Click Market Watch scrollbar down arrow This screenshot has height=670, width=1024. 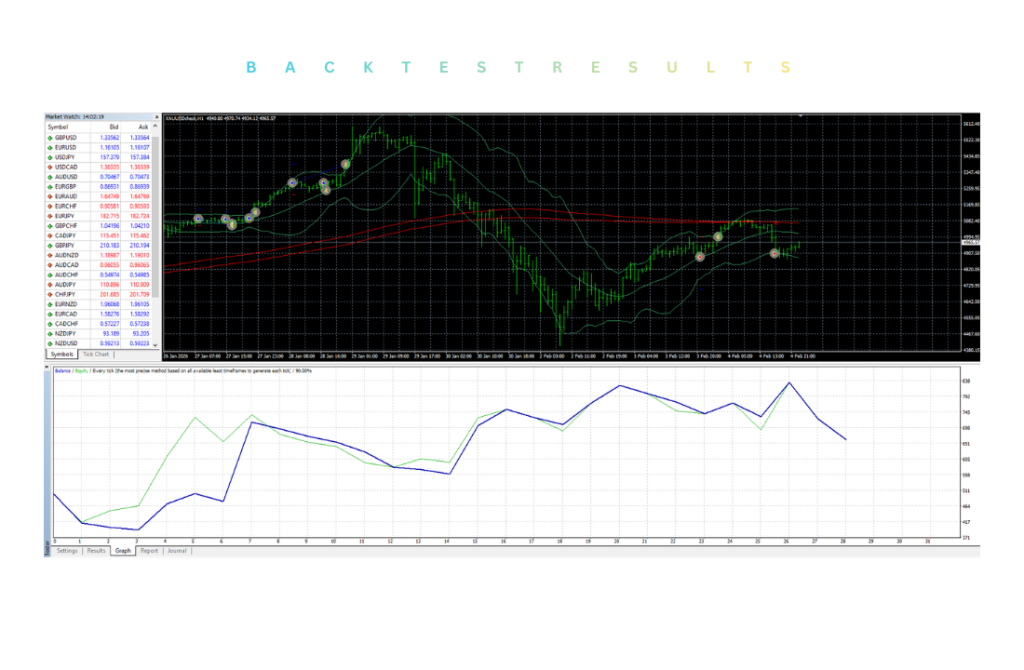pyautogui.click(x=155, y=344)
